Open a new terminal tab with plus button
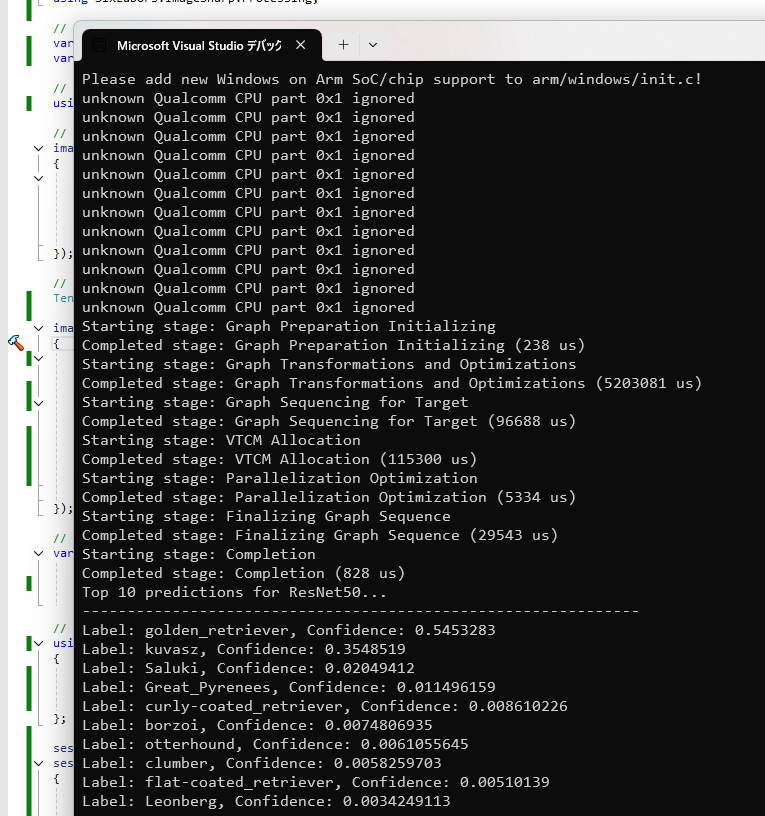765x816 pixels. click(x=343, y=45)
